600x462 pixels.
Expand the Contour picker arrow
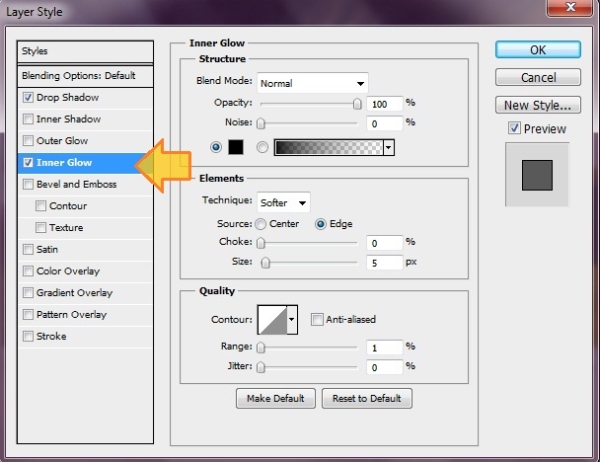click(292, 320)
